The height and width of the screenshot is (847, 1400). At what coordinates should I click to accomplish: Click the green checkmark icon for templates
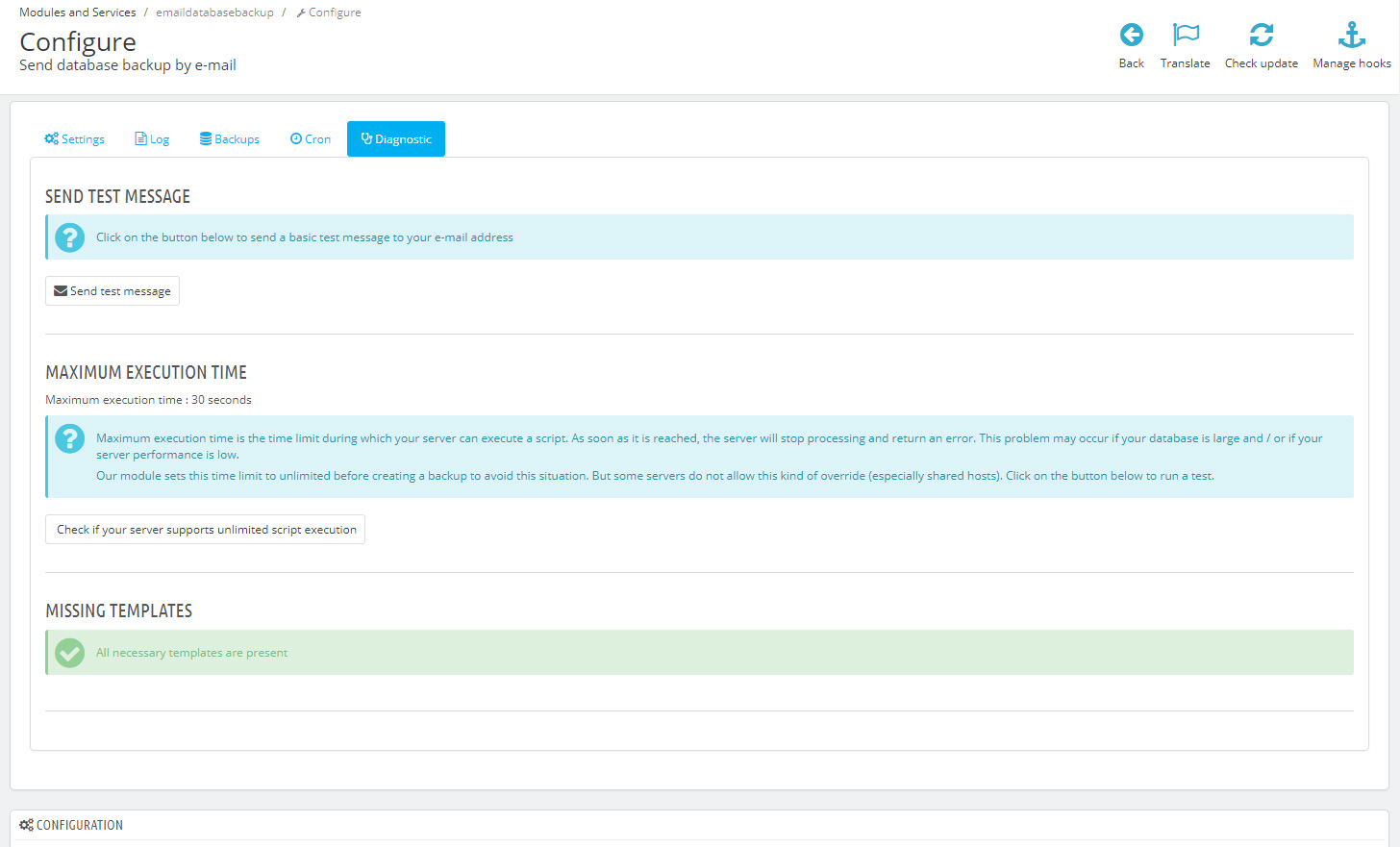pos(69,653)
